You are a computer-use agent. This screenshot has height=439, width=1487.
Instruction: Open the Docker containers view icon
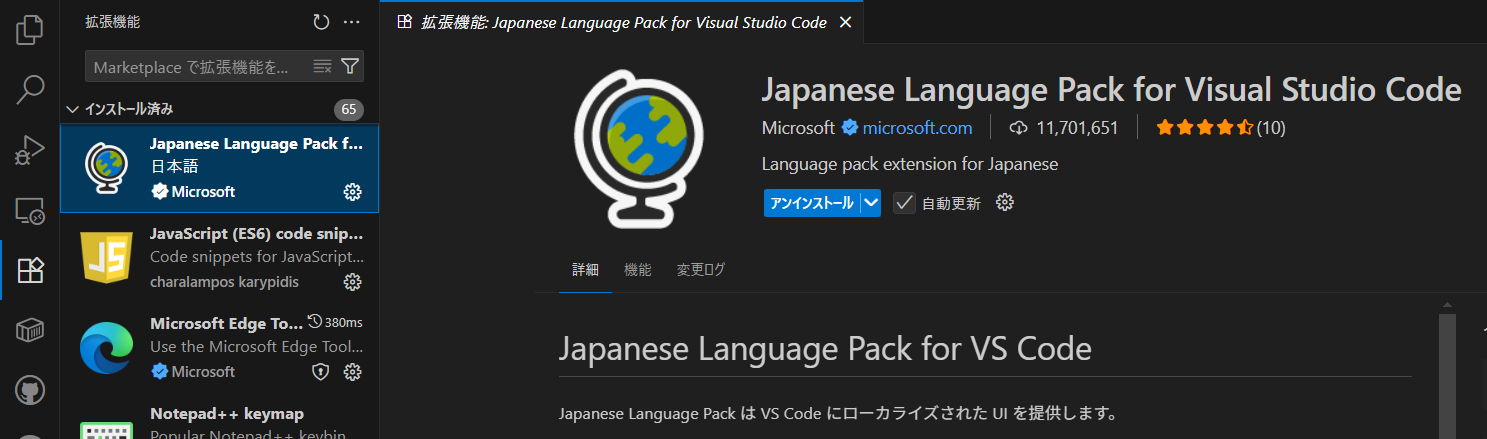pos(30,330)
